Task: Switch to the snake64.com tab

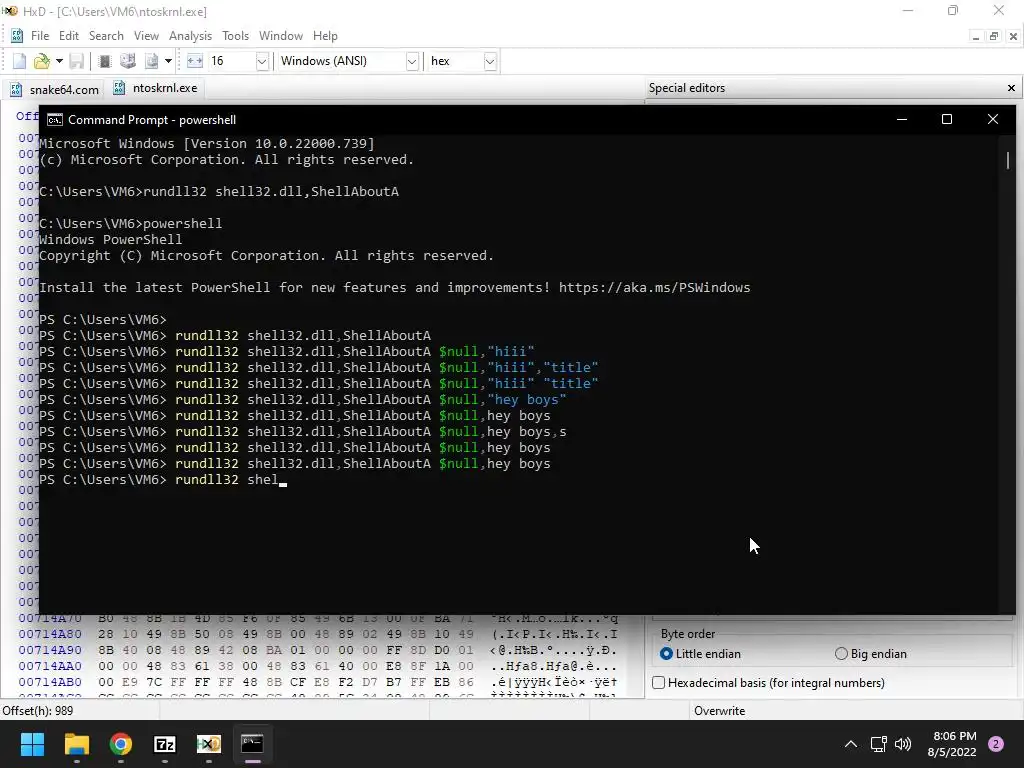Action: click(x=55, y=89)
